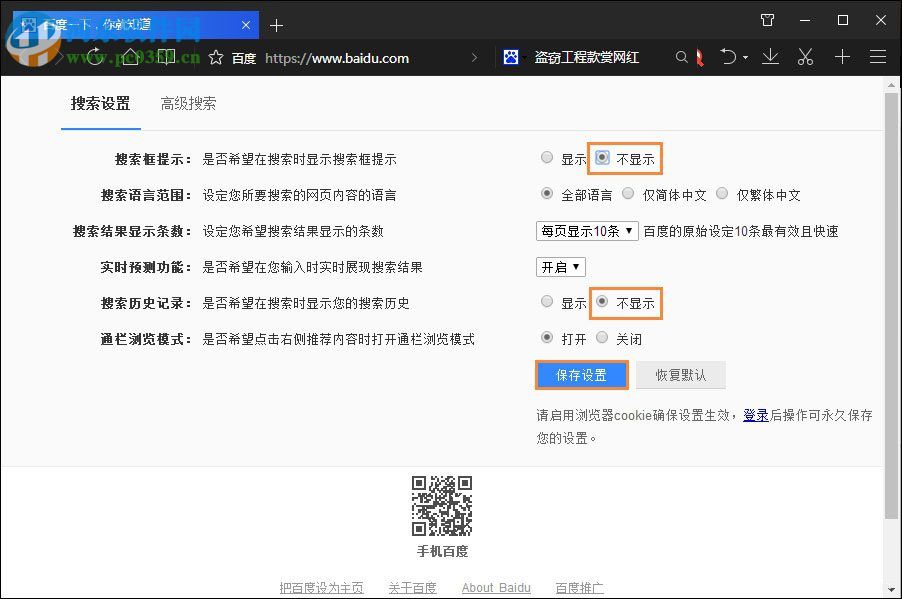
Task: Click the 保存设置 button
Action: coord(582,373)
